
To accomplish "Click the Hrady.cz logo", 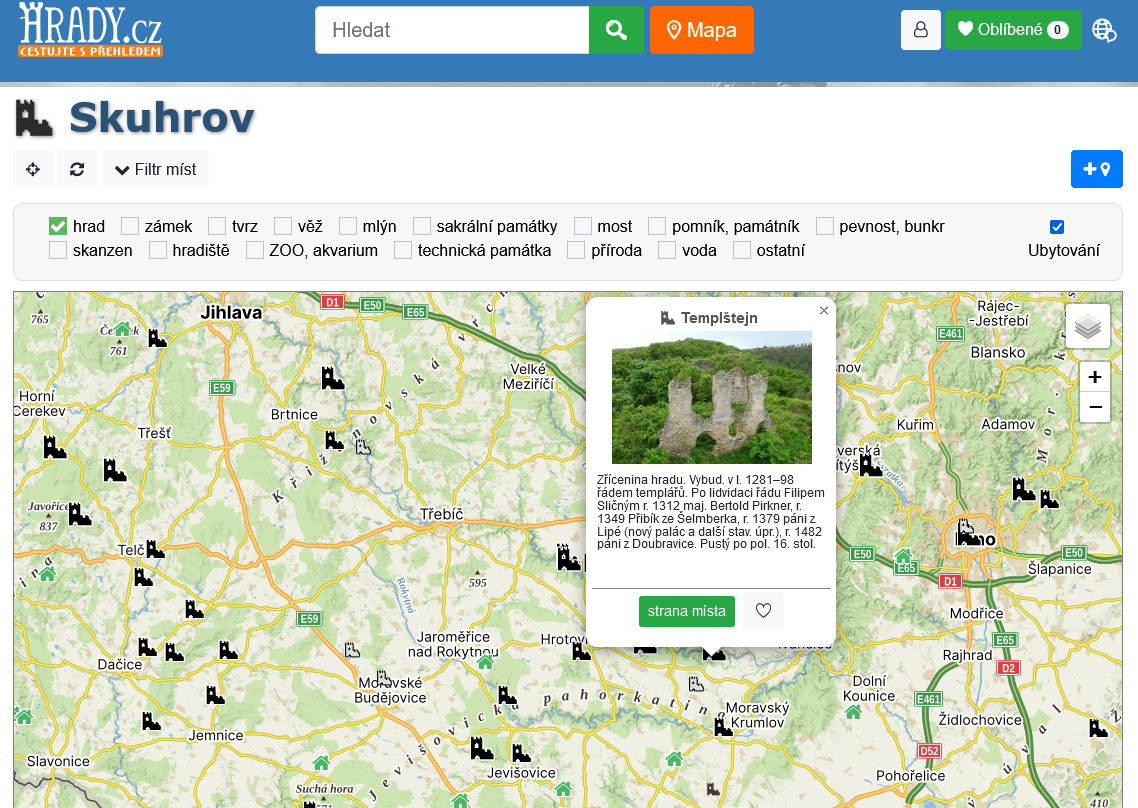I will coord(90,29).
